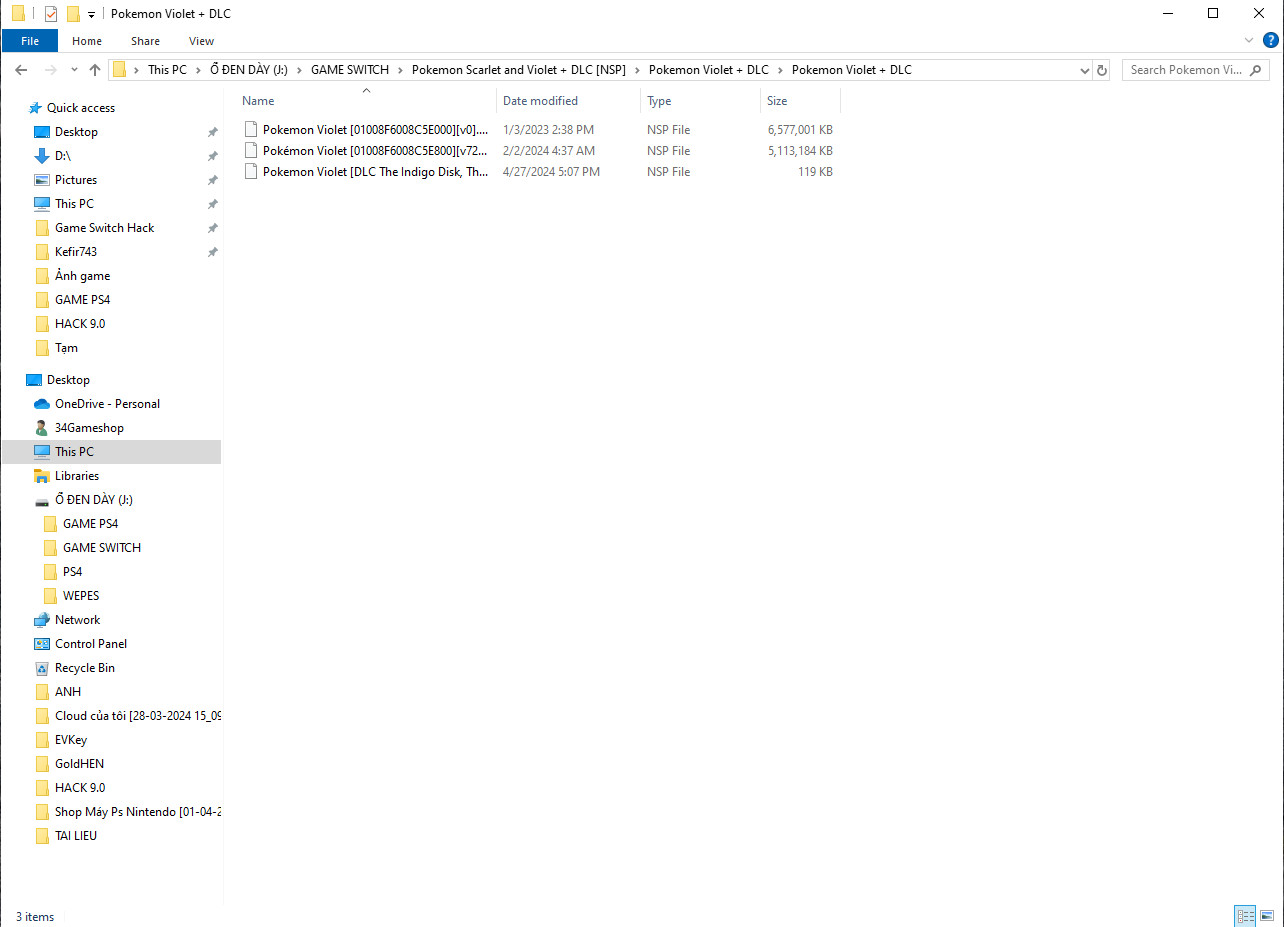
Task: Click New folder icon in Quick Access Toolbar
Action: tap(73, 14)
